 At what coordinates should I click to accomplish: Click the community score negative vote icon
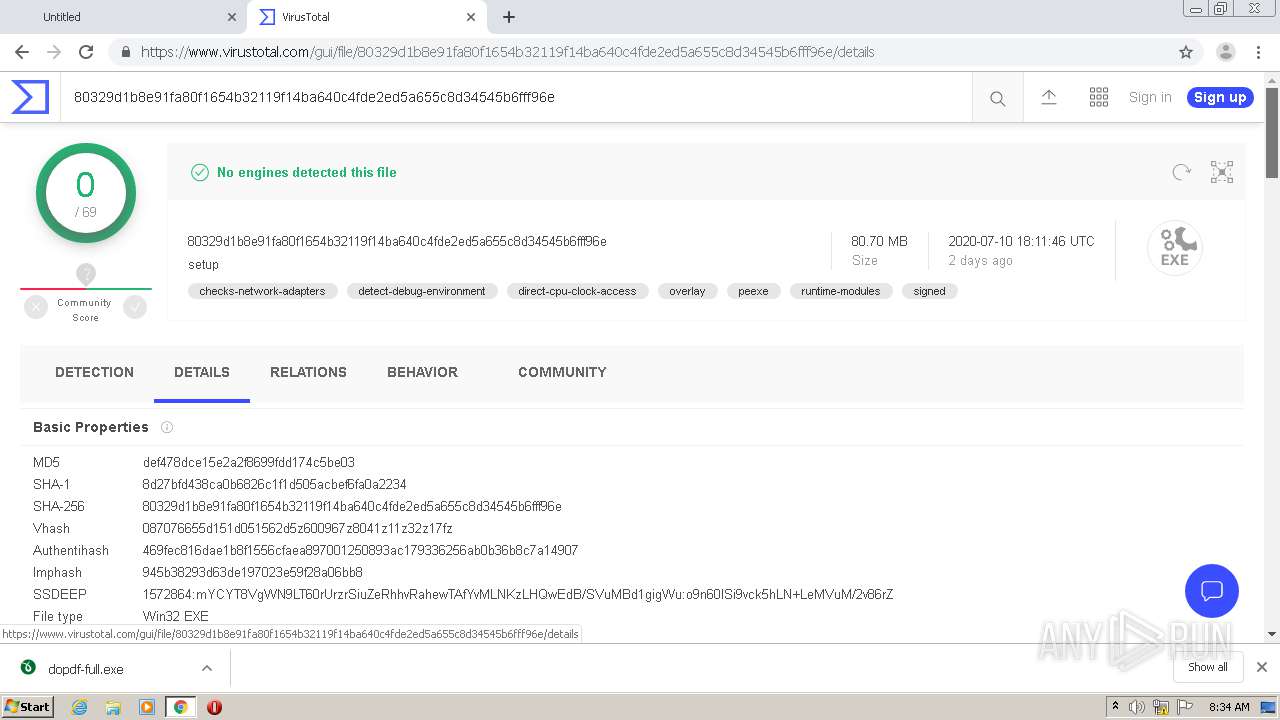(36, 308)
